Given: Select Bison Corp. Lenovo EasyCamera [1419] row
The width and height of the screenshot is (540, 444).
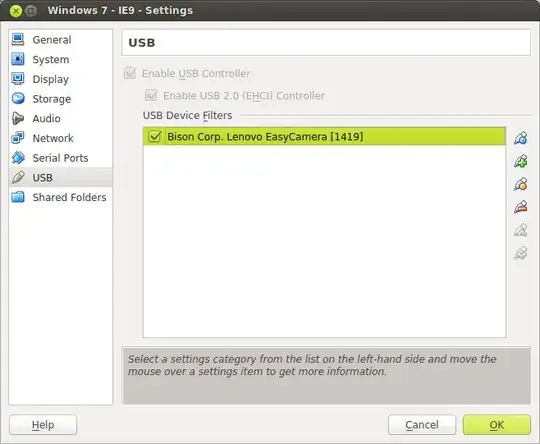Looking at the screenshot, I should point(324,136).
